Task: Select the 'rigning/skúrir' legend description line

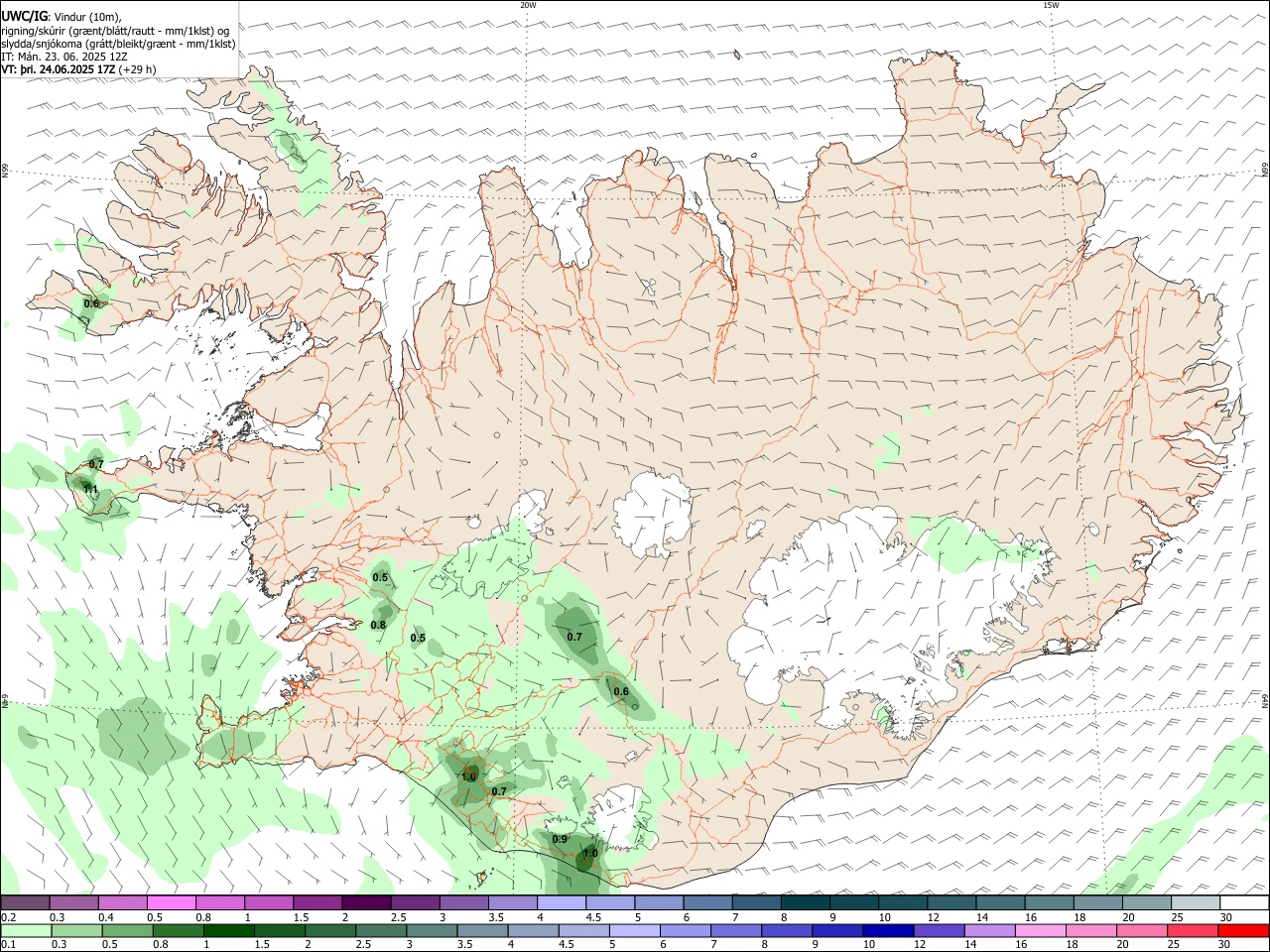Action: [116, 31]
